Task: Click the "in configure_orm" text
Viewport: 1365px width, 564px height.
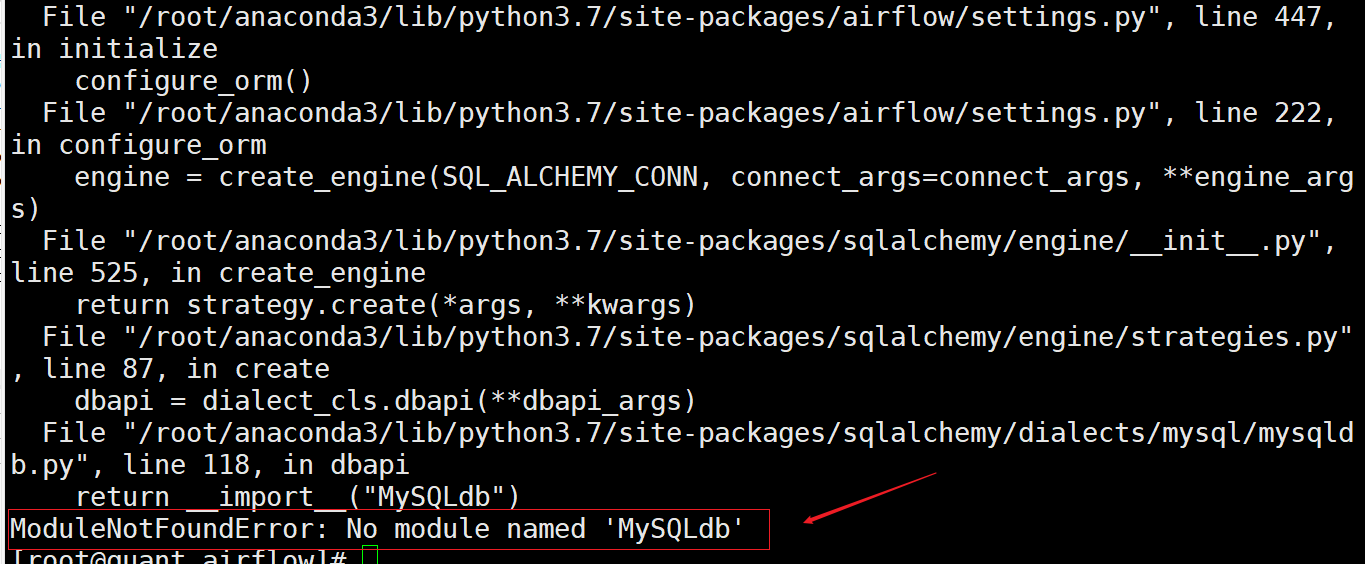Action: (x=138, y=145)
